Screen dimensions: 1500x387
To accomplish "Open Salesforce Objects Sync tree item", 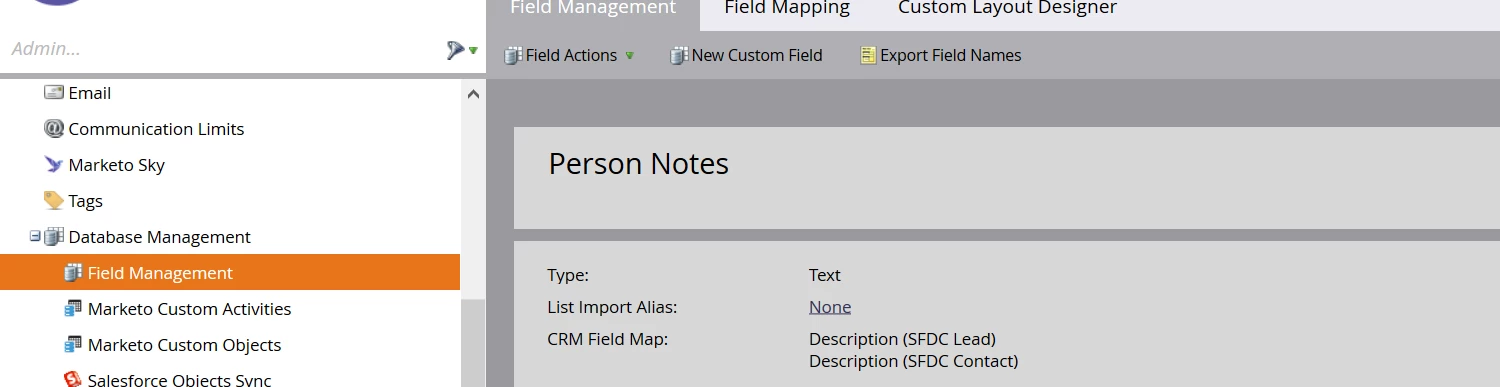I will click(180, 380).
